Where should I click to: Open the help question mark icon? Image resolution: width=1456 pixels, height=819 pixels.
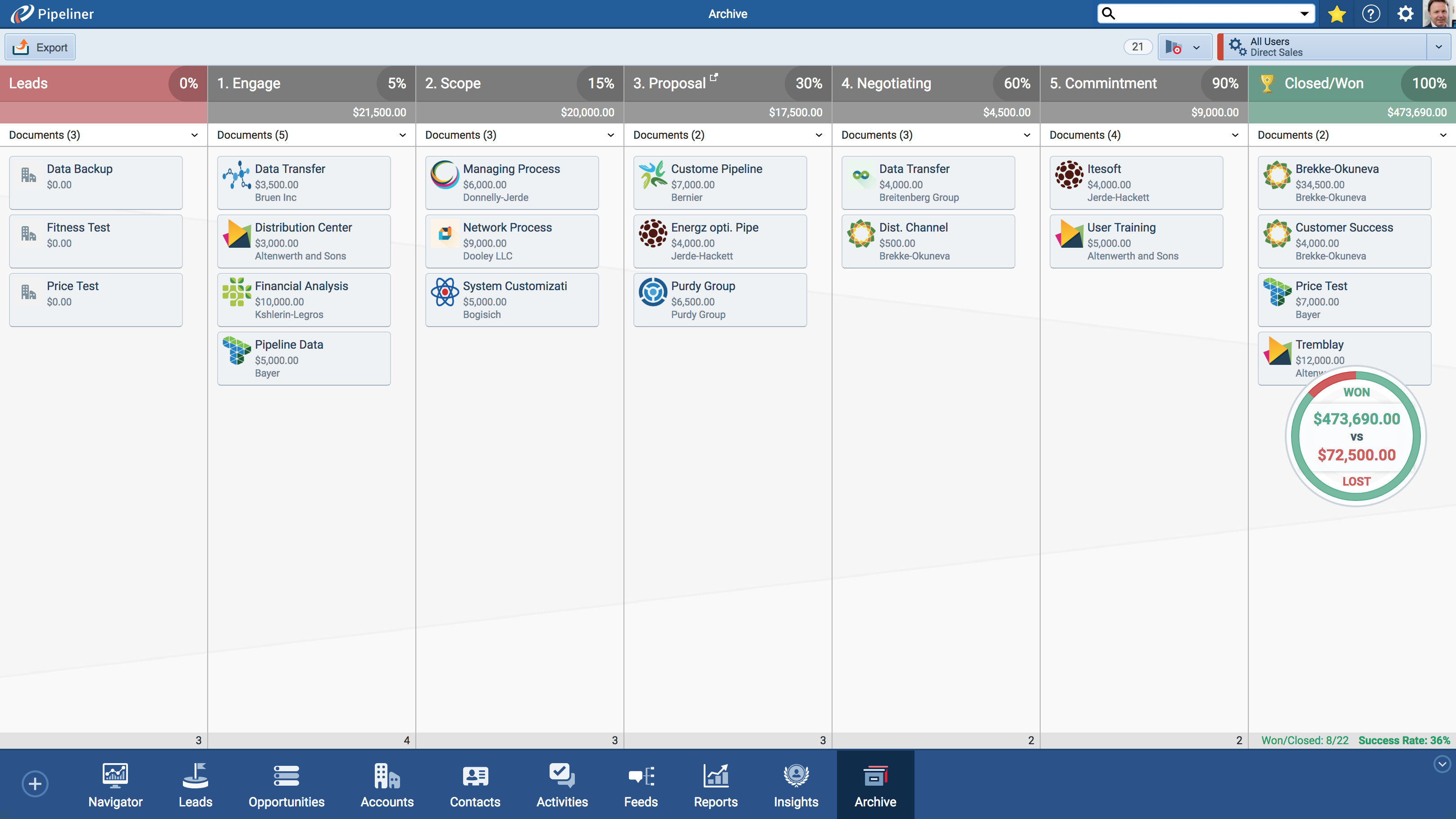tap(1371, 14)
